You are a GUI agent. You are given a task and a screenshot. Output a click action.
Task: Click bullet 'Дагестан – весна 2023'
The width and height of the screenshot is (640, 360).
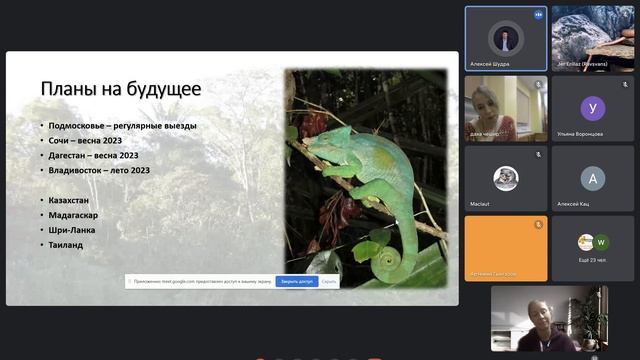pyautogui.click(x=93, y=156)
